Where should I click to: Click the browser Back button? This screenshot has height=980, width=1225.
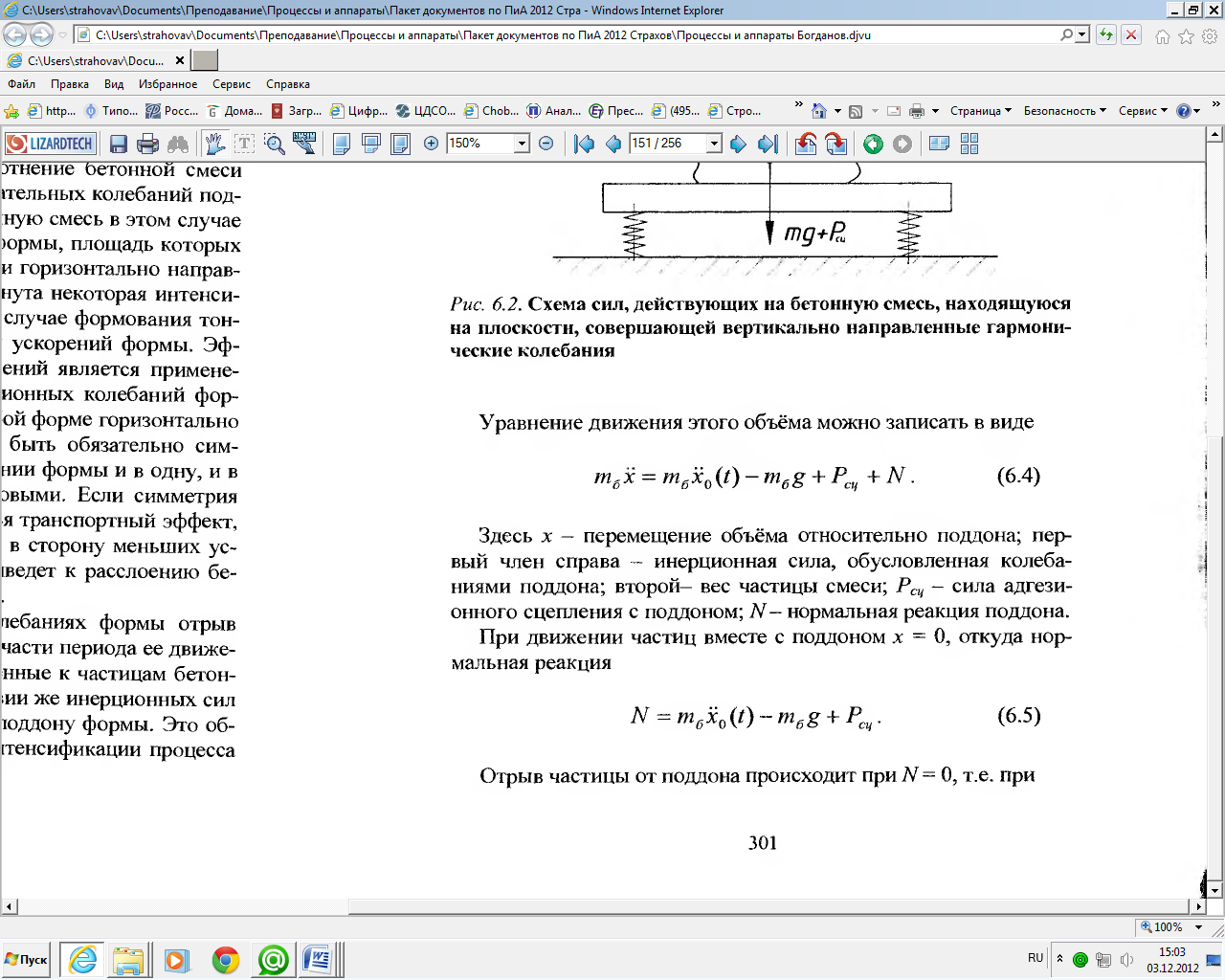pos(14,35)
